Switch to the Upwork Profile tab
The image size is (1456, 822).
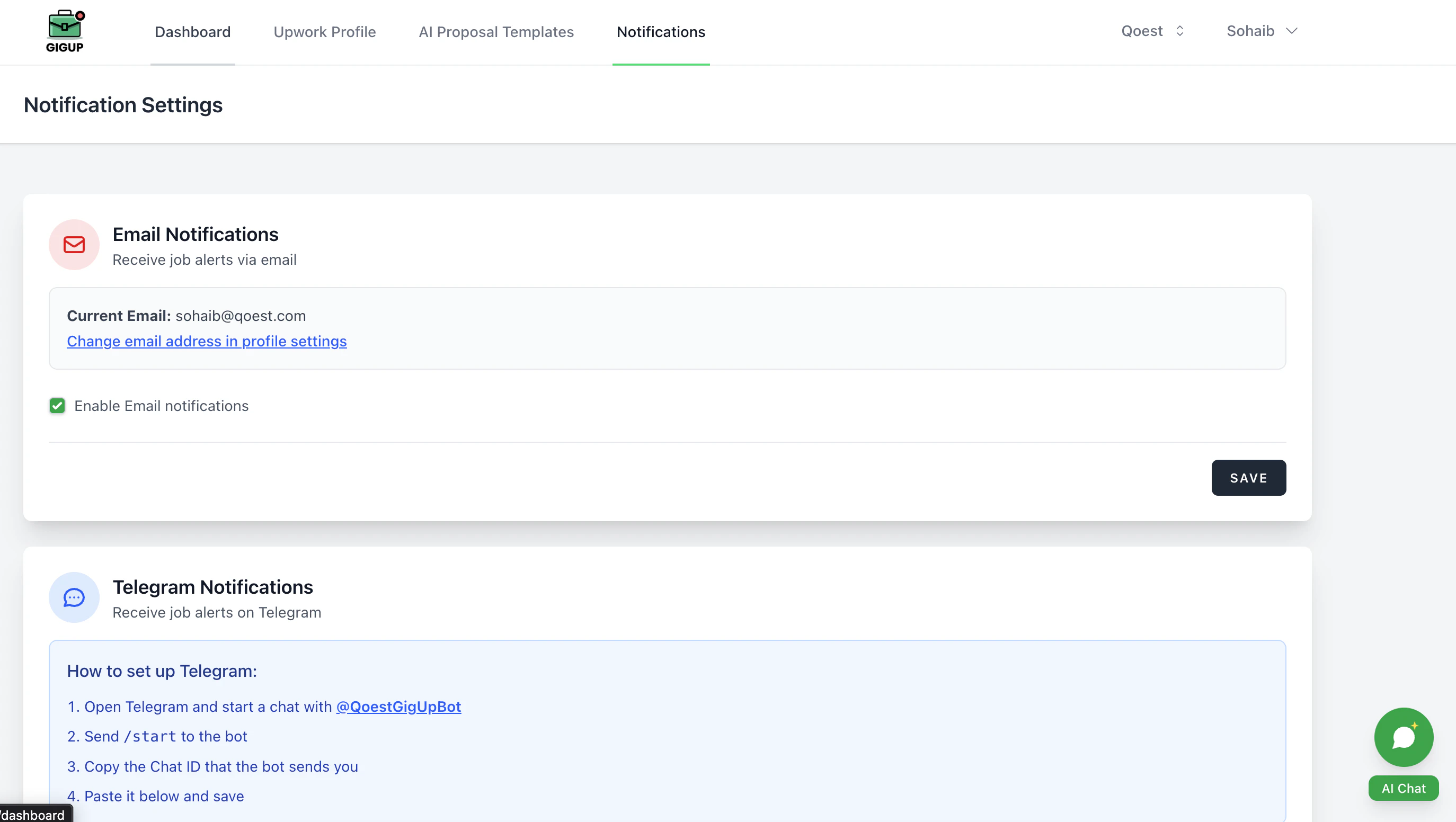[x=324, y=32]
